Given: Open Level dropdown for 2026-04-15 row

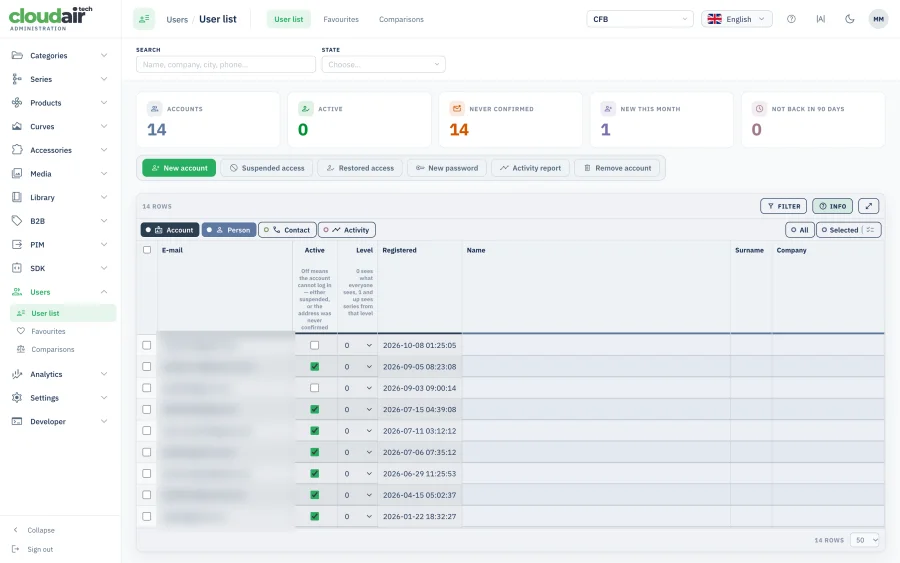Looking at the screenshot, I should [x=358, y=495].
